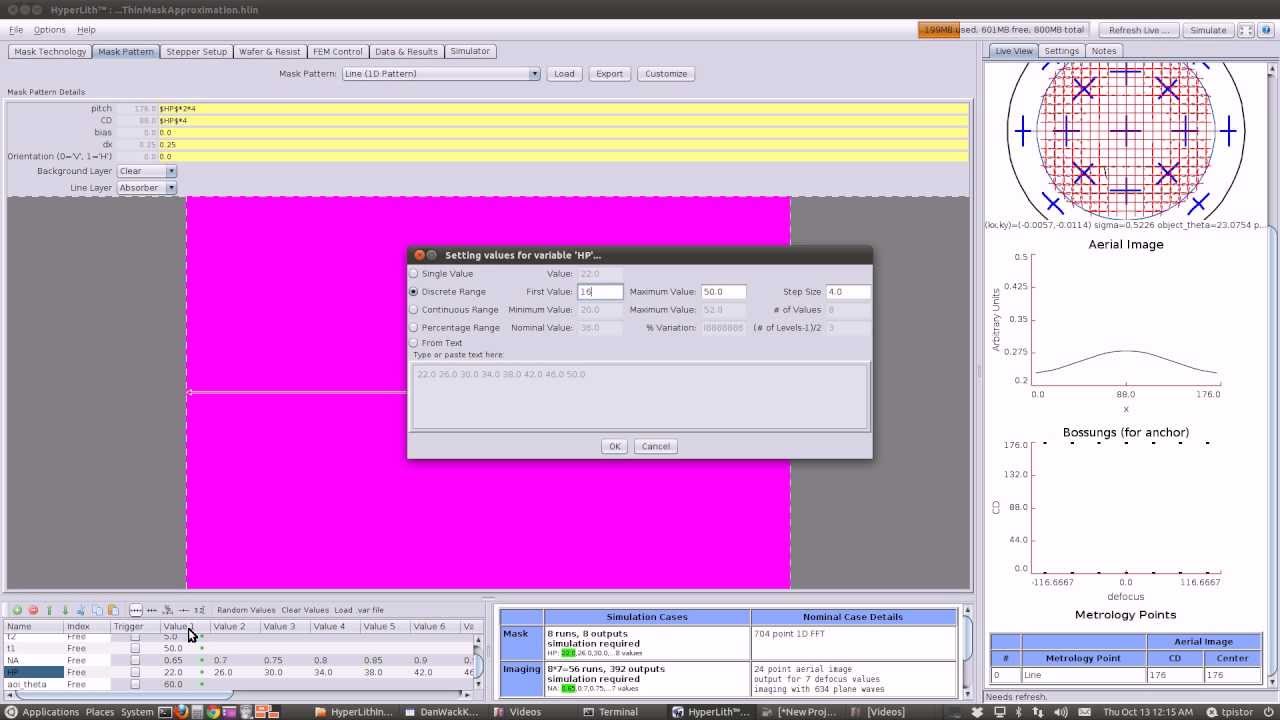Toggle Trigger checkbox for NA row
1280x720 pixels.
tap(135, 660)
